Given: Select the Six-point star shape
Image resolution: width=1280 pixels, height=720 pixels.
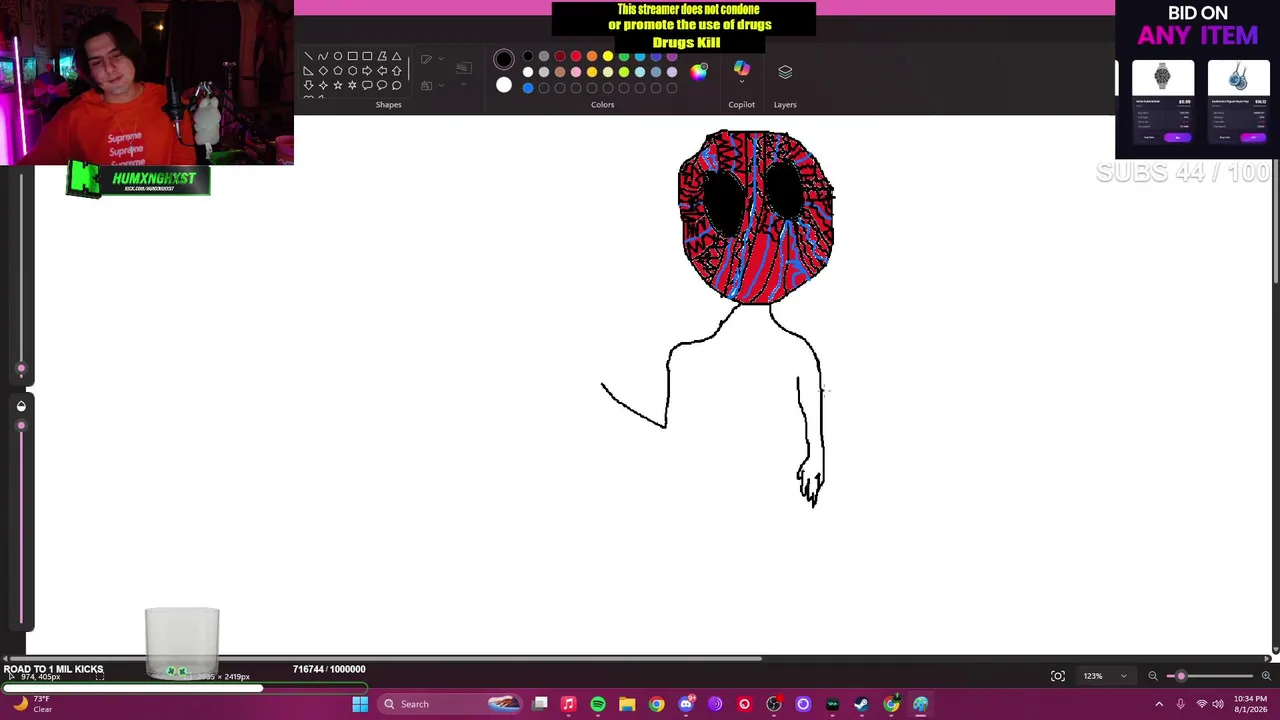Looking at the screenshot, I should tap(352, 85).
